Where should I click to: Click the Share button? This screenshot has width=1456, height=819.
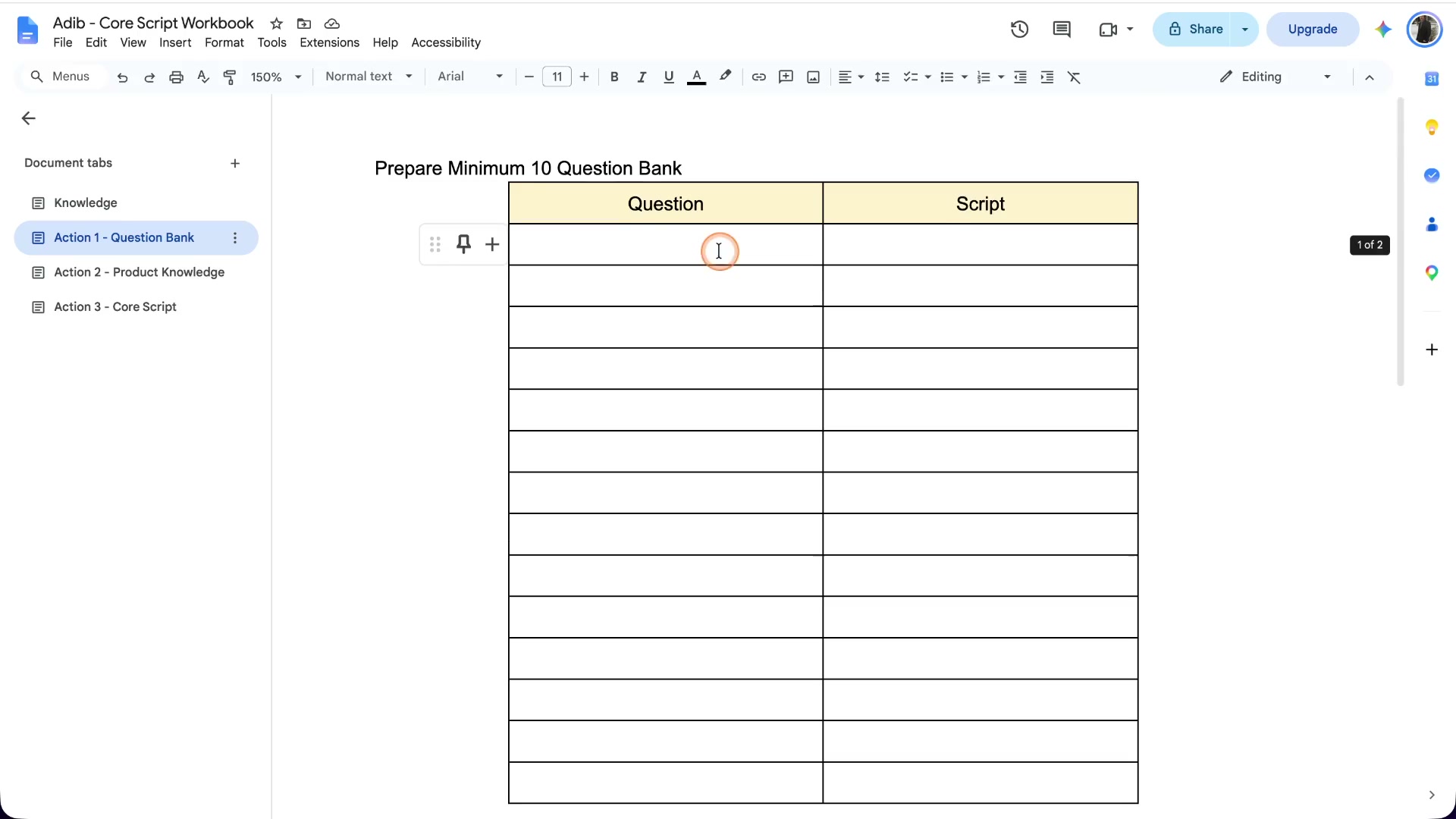(1196, 30)
